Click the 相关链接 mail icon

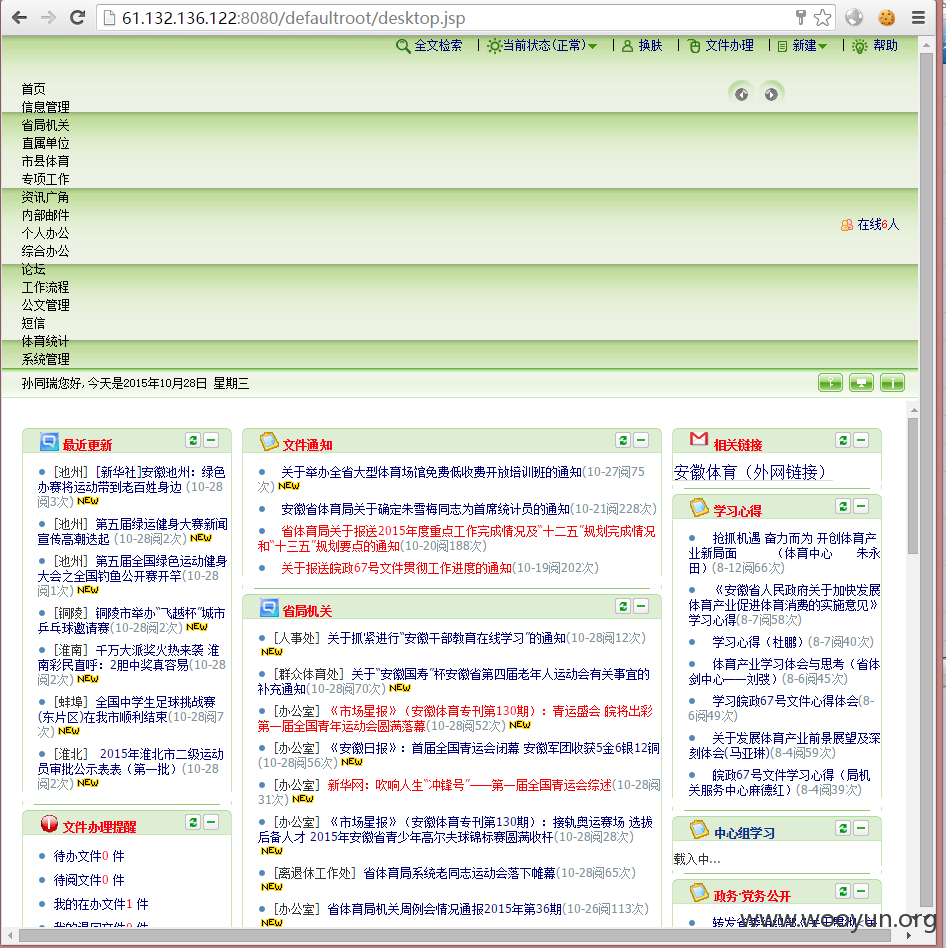(699, 439)
